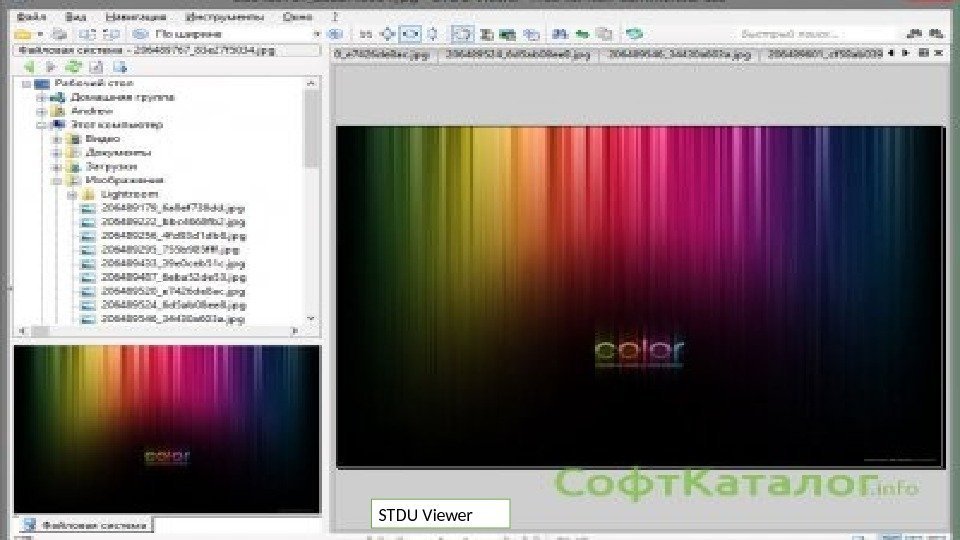Click the find previous binoculars icon
The height and width of the screenshot is (540, 960).
point(914,34)
